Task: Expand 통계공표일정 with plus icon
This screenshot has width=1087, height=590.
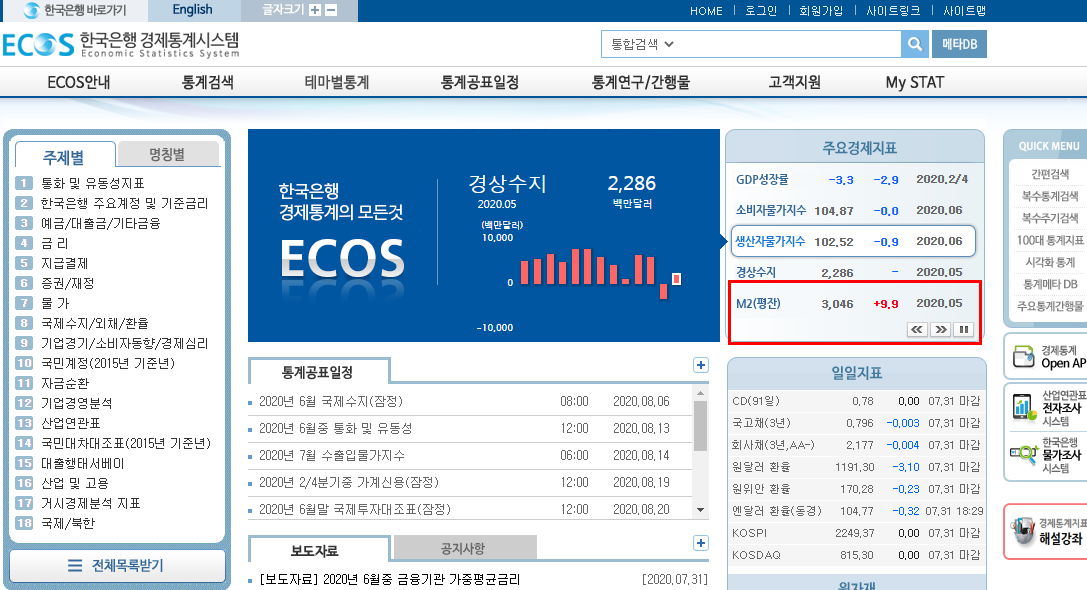Action: click(701, 365)
